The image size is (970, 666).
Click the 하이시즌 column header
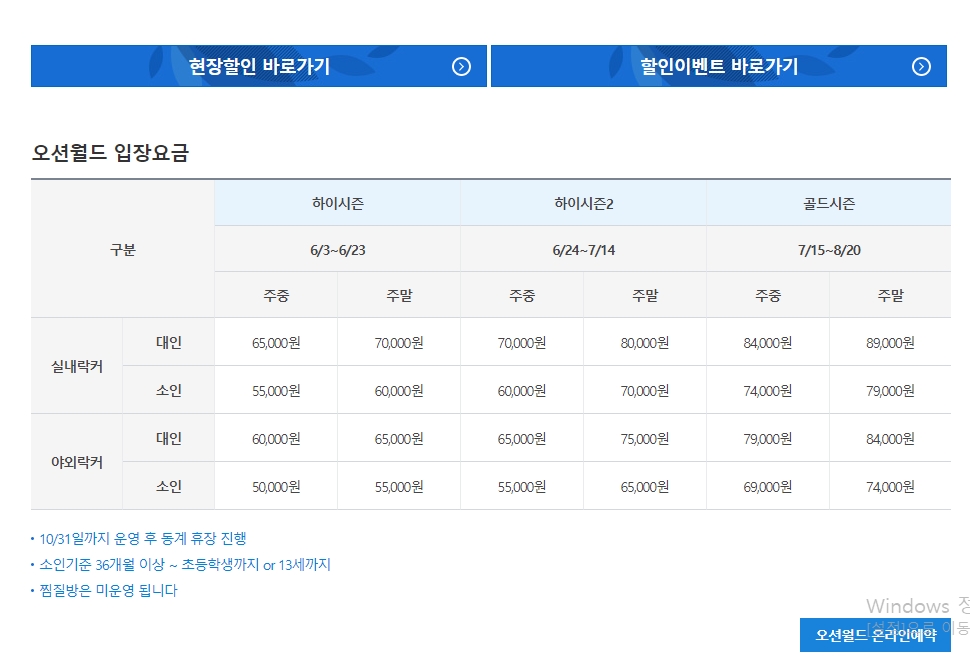[338, 203]
